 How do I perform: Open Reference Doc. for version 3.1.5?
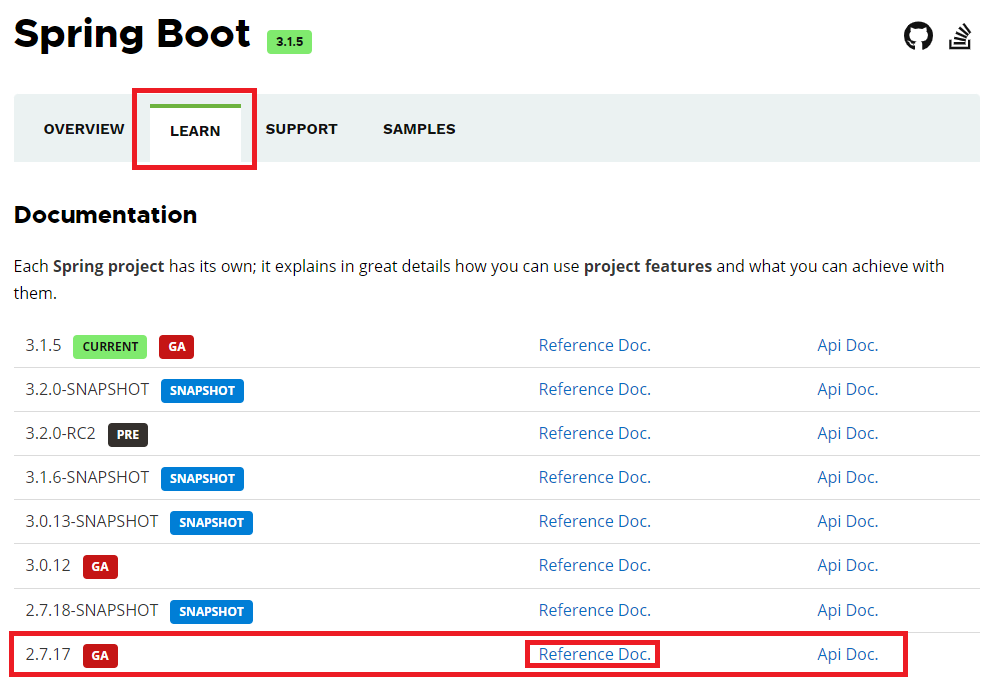pyautogui.click(x=594, y=345)
